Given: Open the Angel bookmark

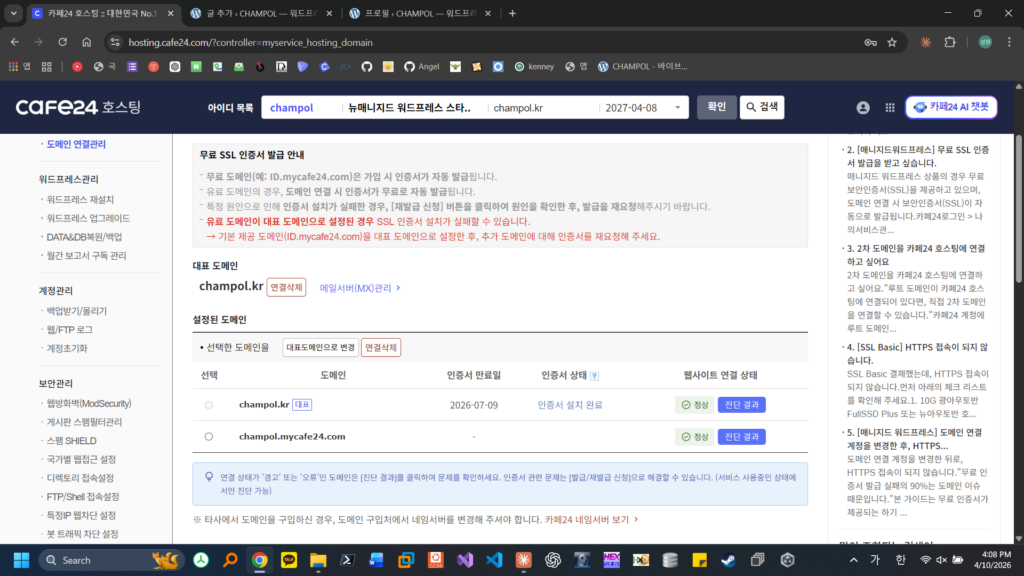Looking at the screenshot, I should click(x=421, y=67).
